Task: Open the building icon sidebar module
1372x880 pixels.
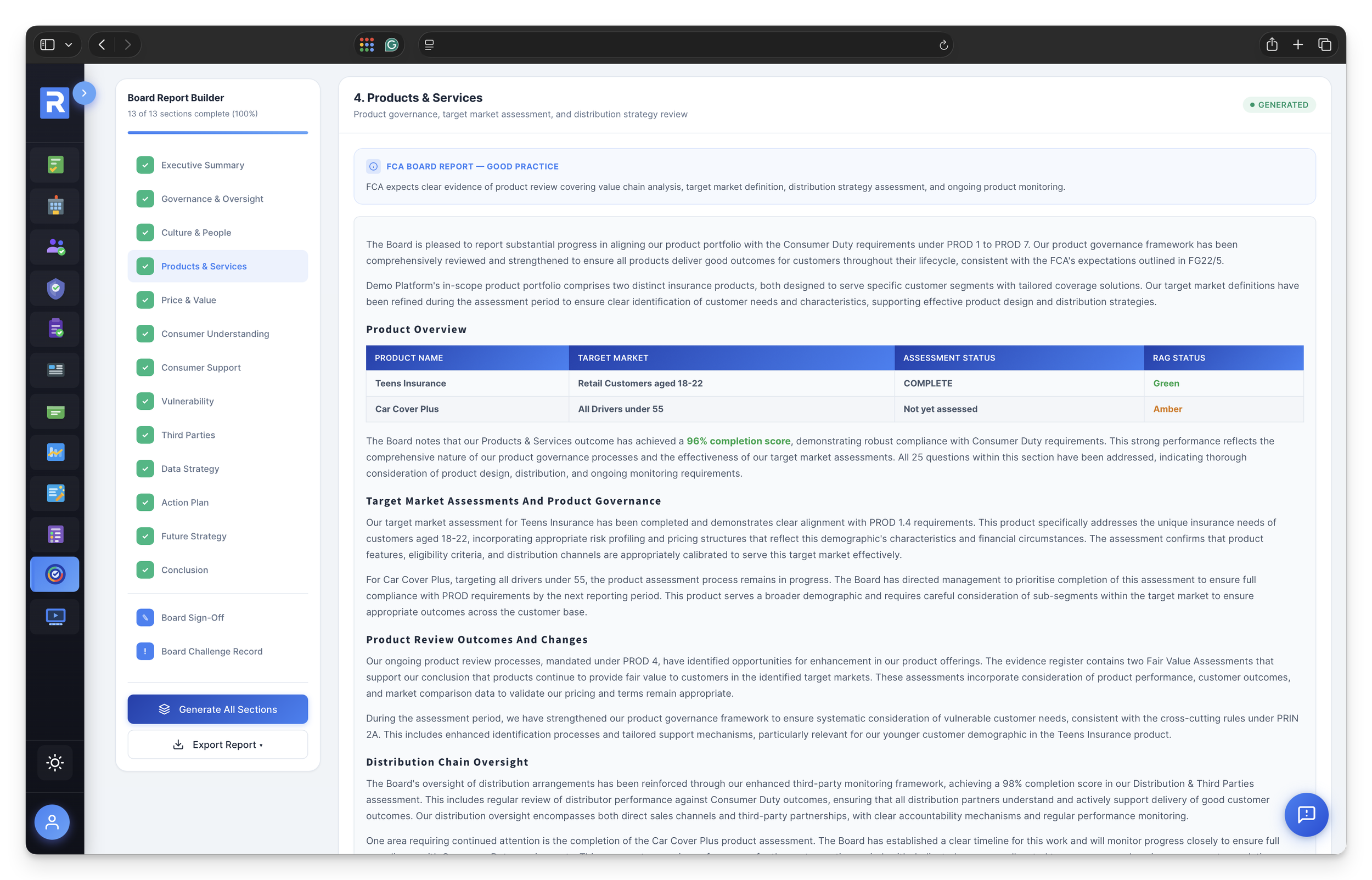Action: (x=55, y=206)
